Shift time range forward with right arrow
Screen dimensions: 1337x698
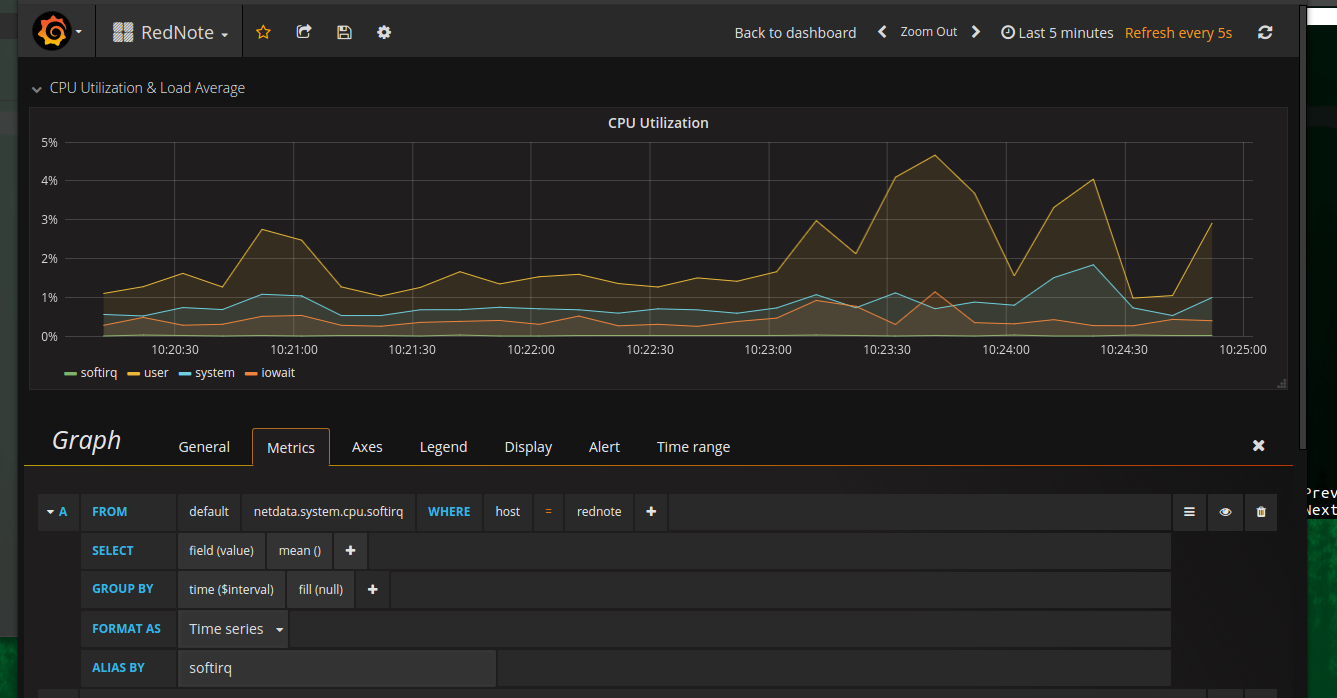tap(976, 32)
